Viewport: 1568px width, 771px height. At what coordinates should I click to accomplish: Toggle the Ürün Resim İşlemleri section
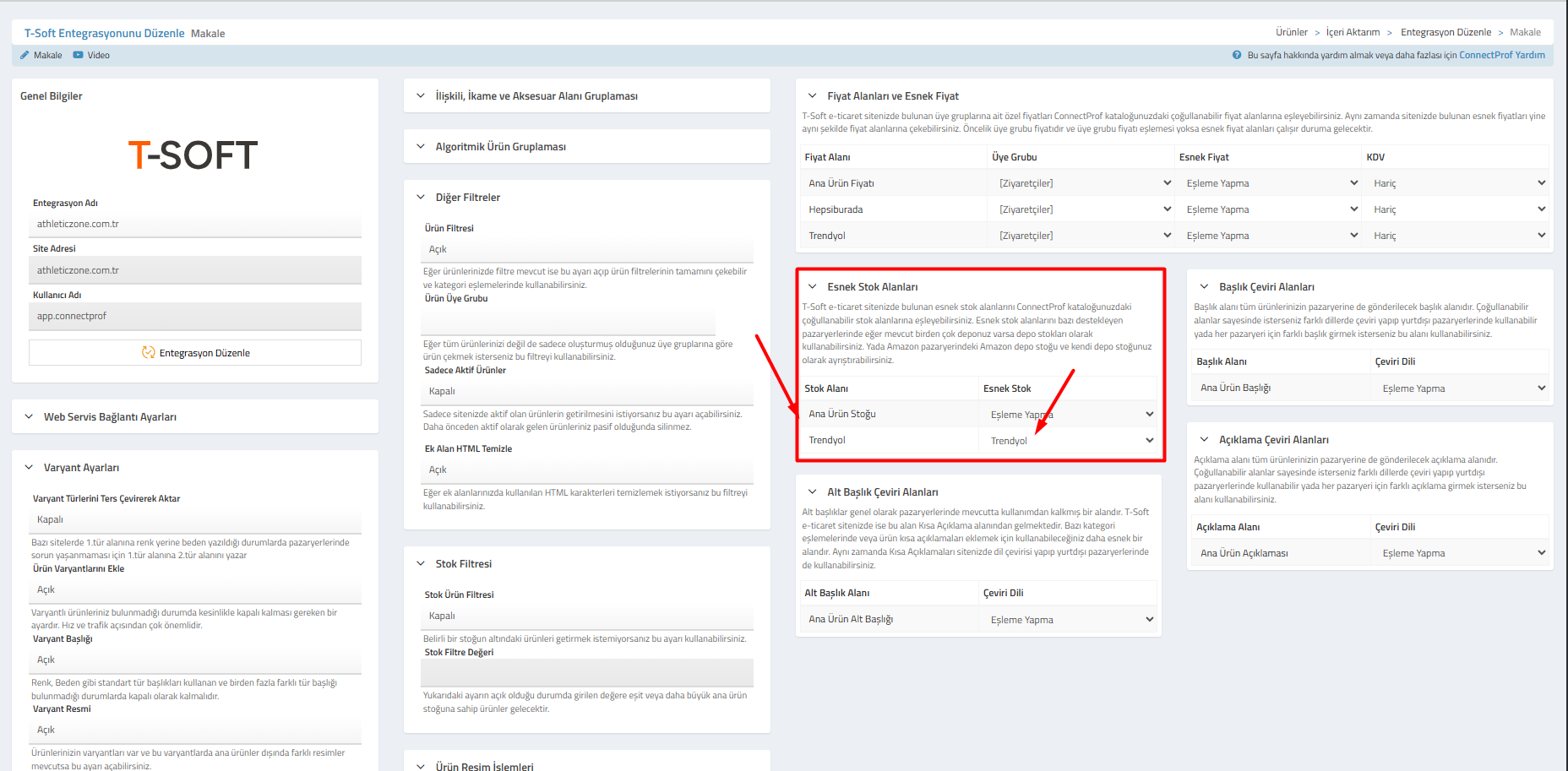(421, 766)
